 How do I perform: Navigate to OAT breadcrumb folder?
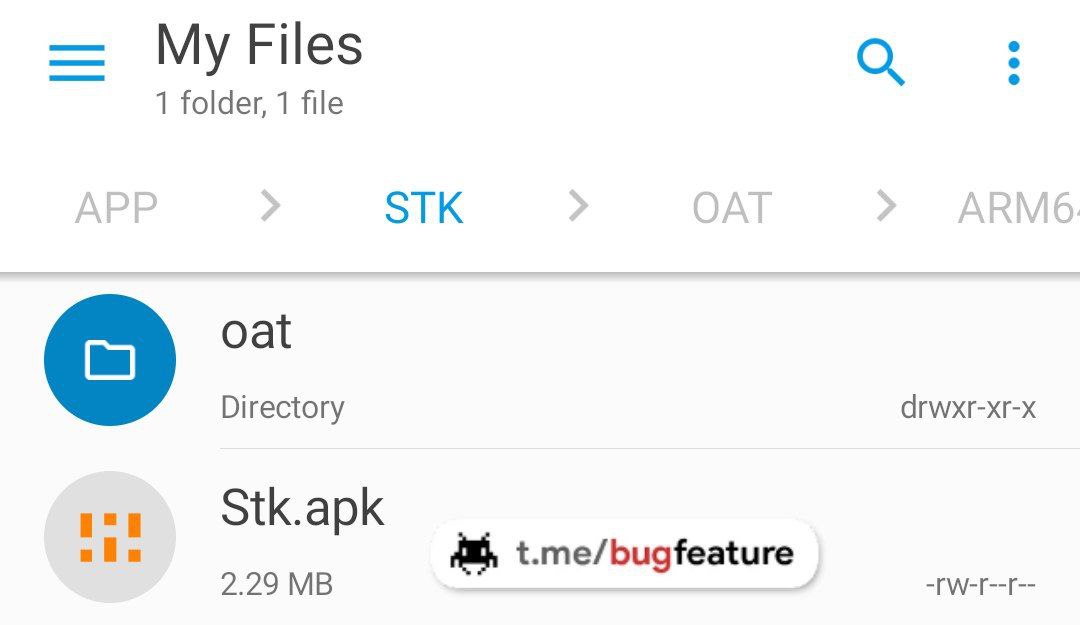(x=732, y=208)
